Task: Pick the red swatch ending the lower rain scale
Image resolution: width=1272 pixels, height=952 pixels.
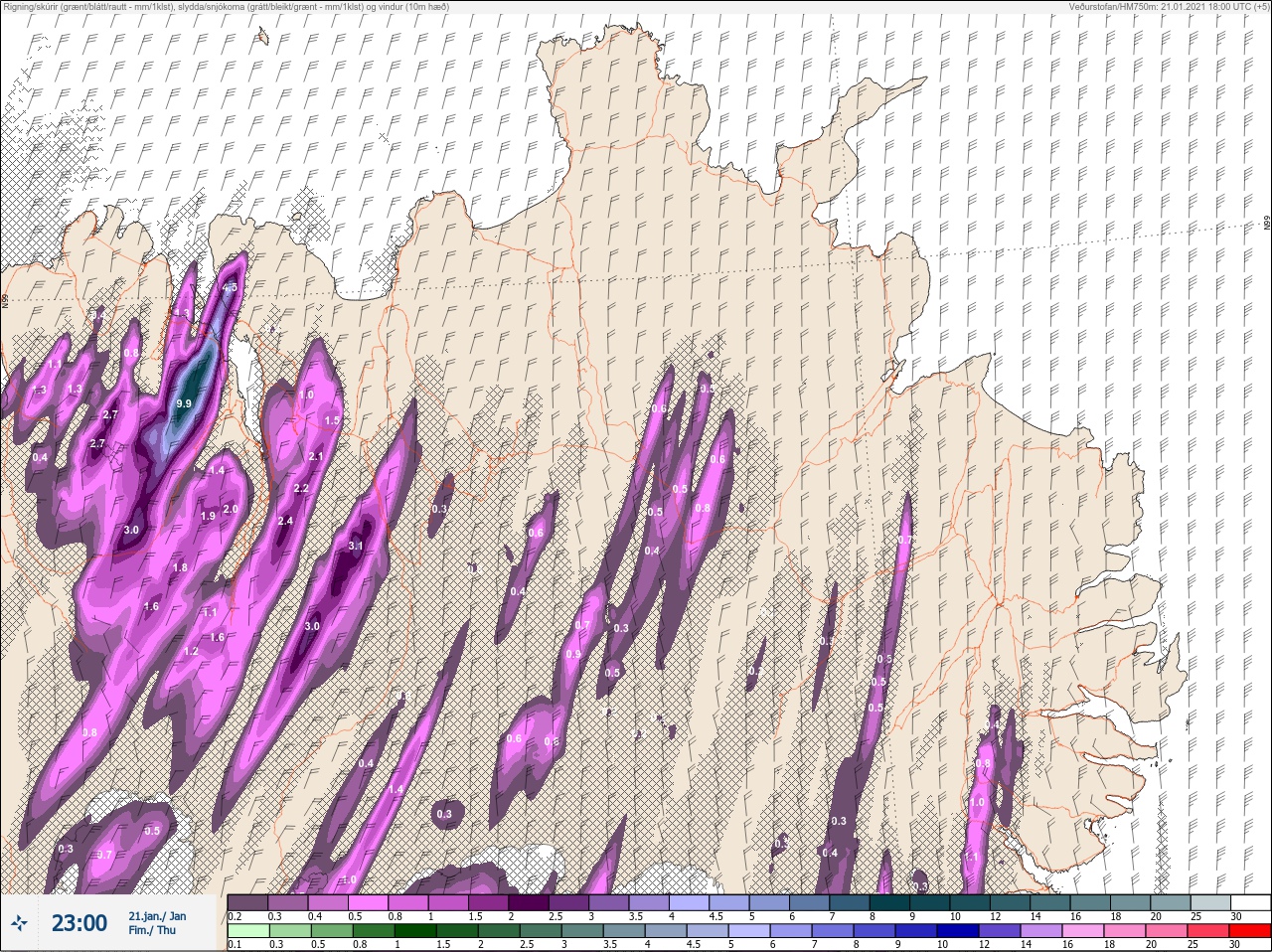Action: pyautogui.click(x=1250, y=931)
